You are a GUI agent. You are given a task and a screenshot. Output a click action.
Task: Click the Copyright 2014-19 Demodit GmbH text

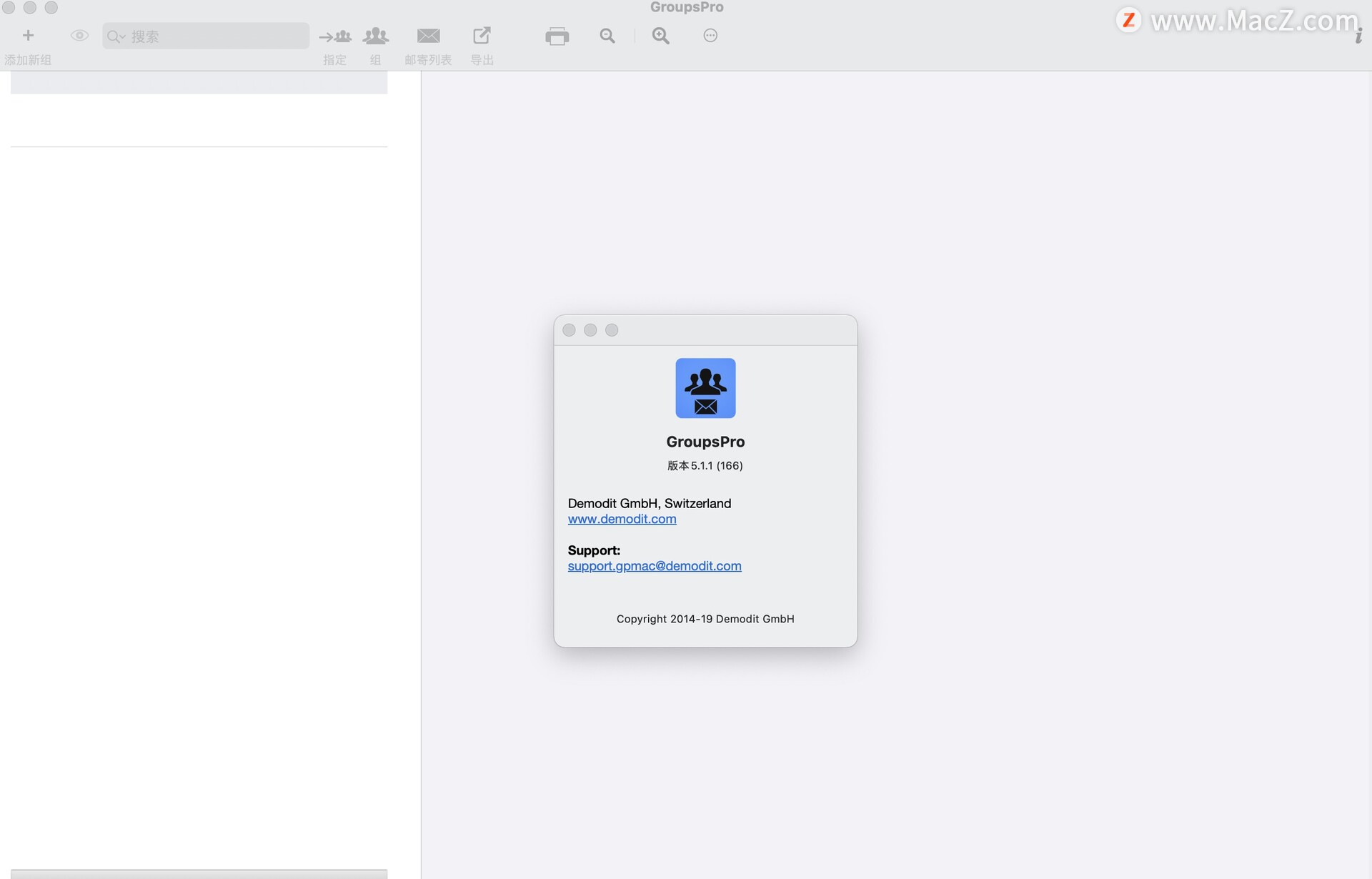point(705,619)
